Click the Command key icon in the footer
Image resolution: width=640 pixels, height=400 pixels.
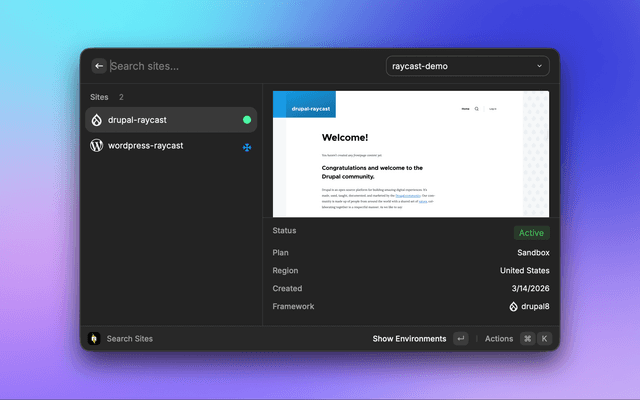[527, 338]
